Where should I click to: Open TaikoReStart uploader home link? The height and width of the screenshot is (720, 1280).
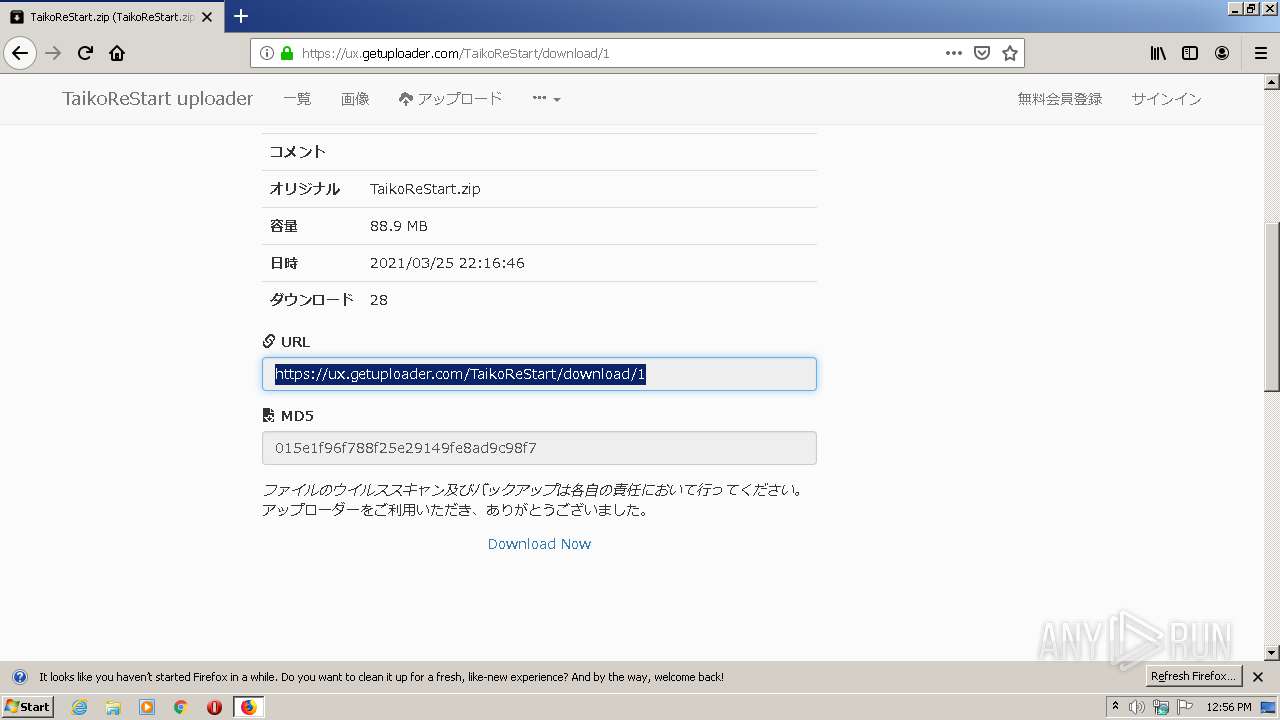tap(157, 98)
